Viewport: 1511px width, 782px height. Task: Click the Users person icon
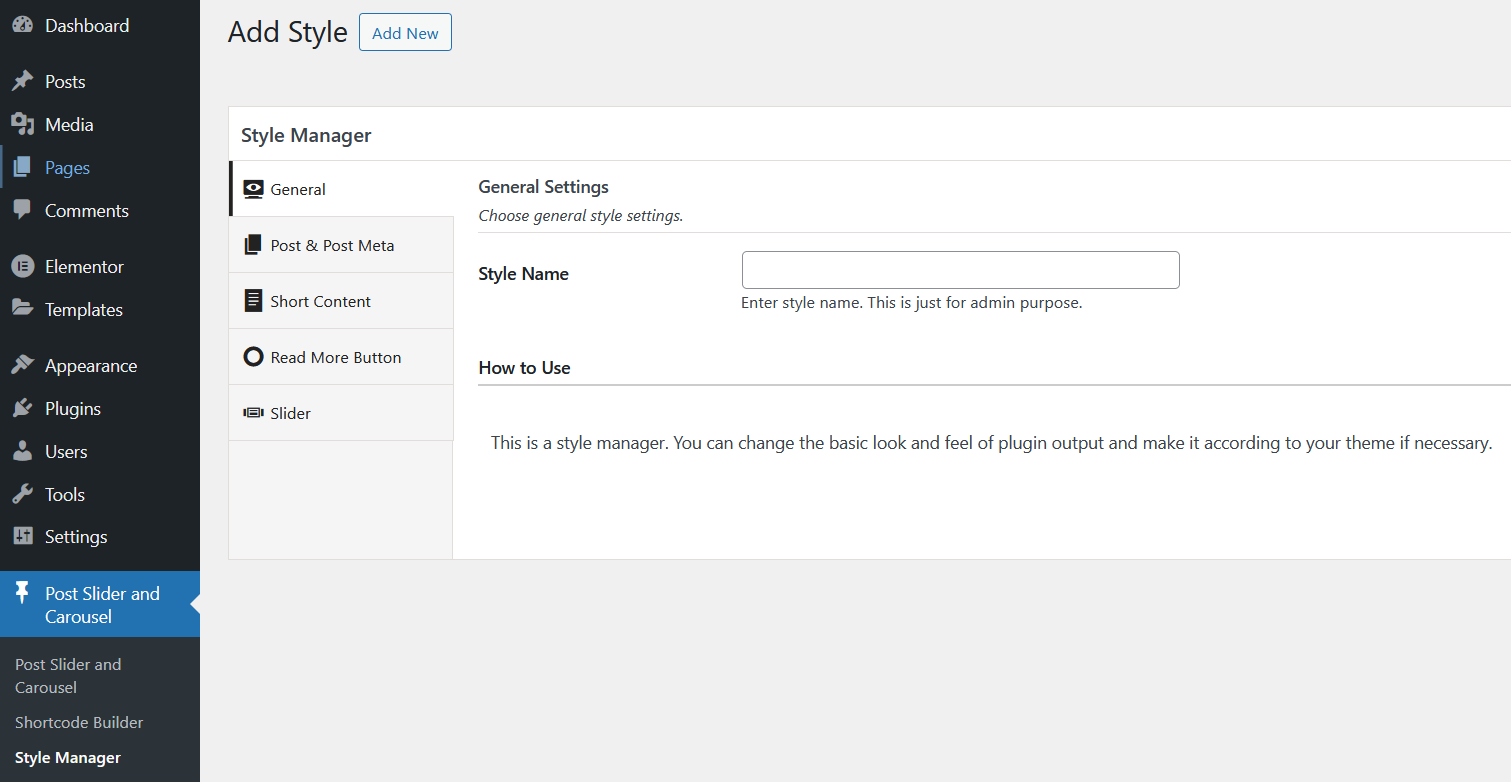tap(22, 452)
